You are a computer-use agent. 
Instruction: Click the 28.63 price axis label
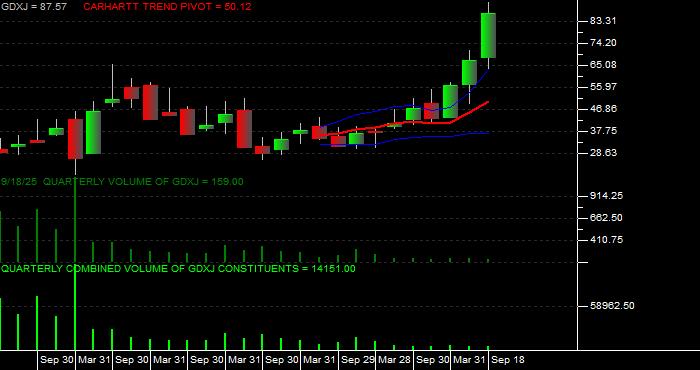[x=604, y=153]
